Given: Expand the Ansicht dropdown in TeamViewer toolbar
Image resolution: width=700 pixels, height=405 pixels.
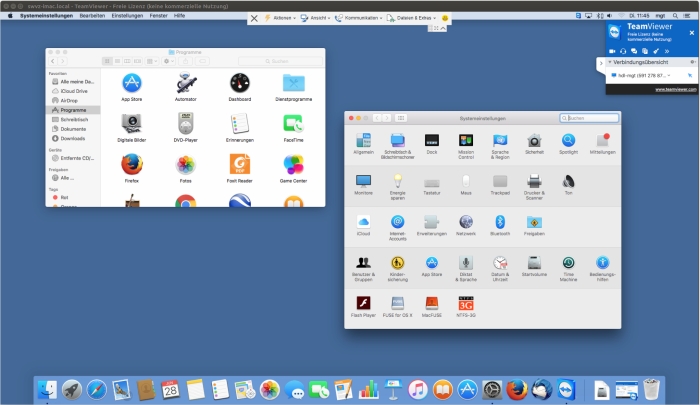Looking at the screenshot, I should pyautogui.click(x=315, y=18).
